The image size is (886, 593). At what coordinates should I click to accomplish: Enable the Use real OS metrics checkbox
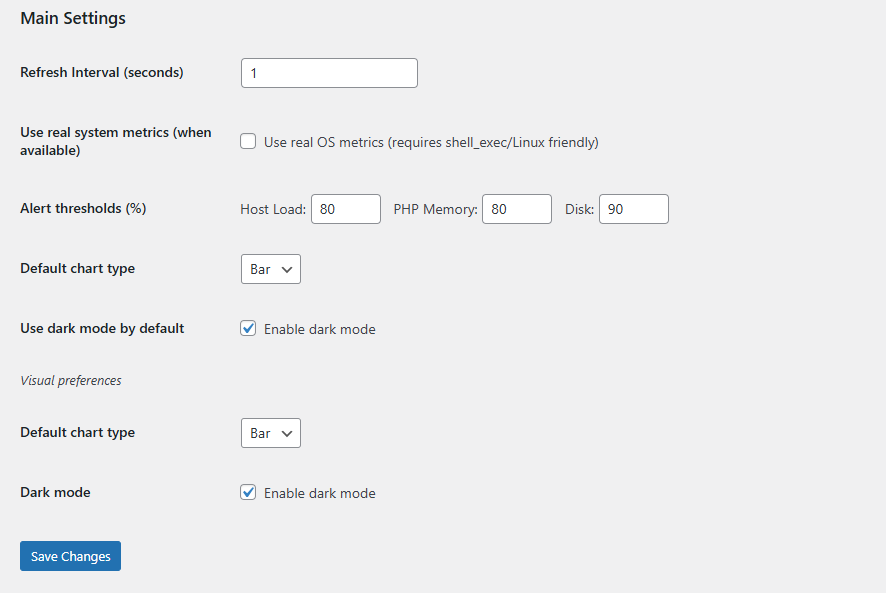[x=248, y=141]
